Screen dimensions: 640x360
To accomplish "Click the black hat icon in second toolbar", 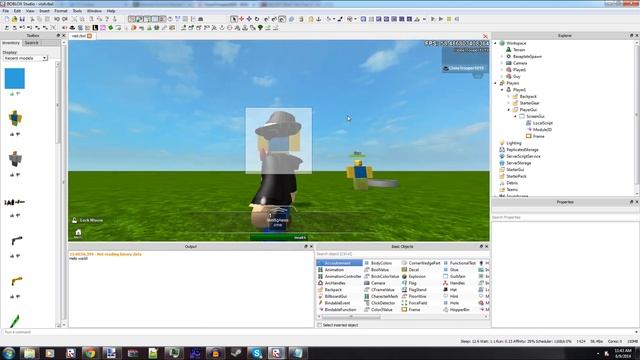I will pos(72,28).
